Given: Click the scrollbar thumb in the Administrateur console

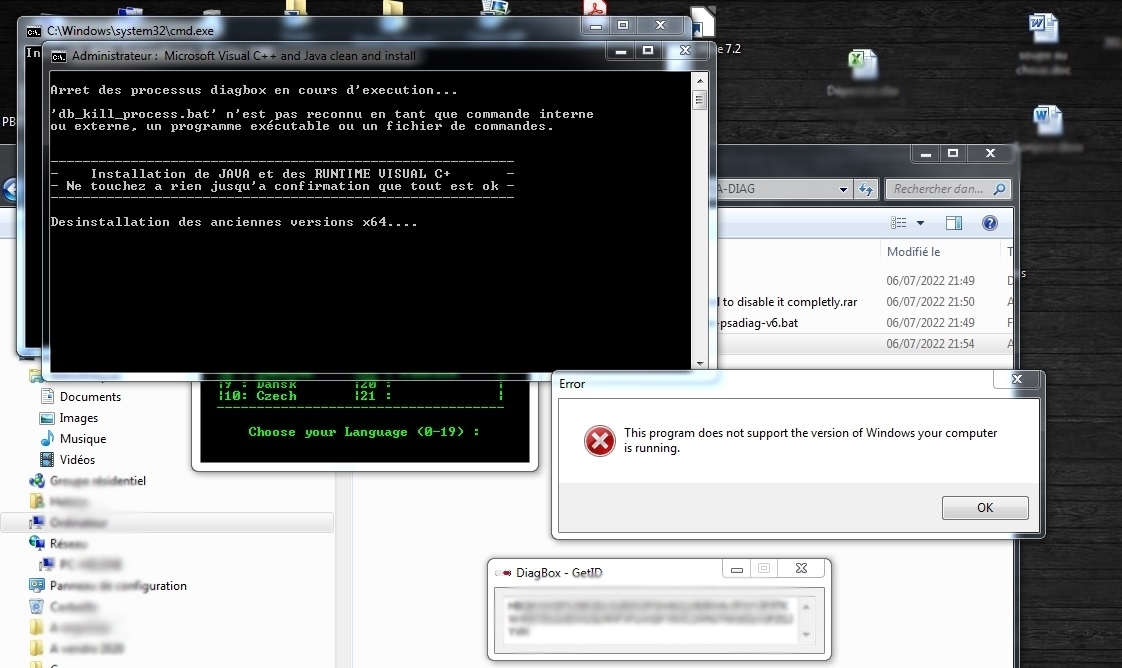Looking at the screenshot, I should click(x=700, y=100).
